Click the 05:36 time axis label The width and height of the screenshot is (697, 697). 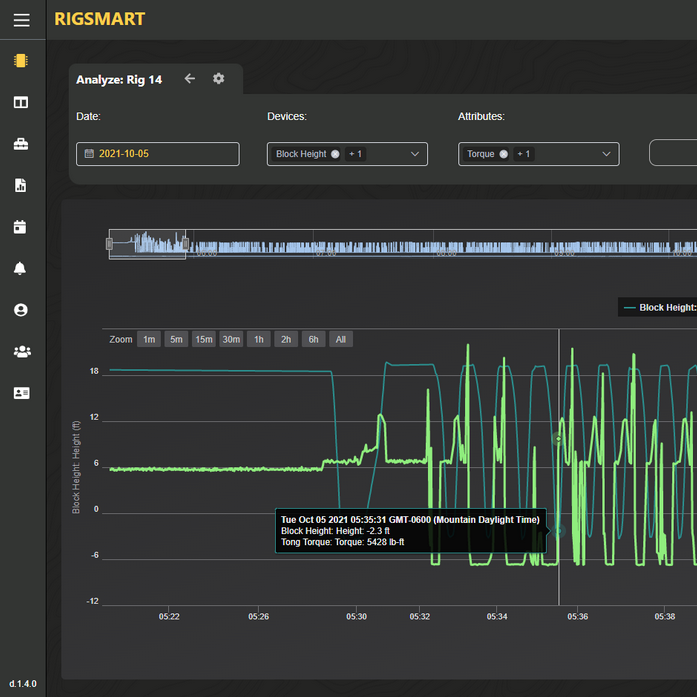point(577,617)
